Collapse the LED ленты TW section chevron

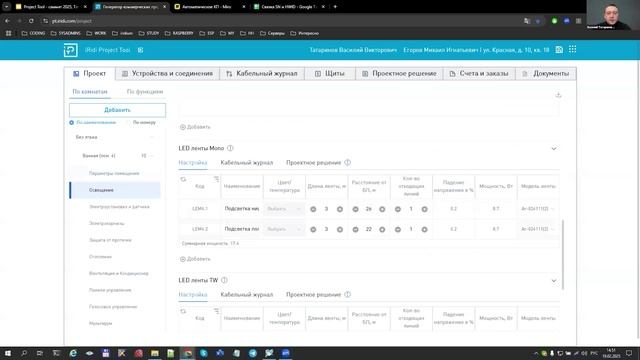point(554,280)
